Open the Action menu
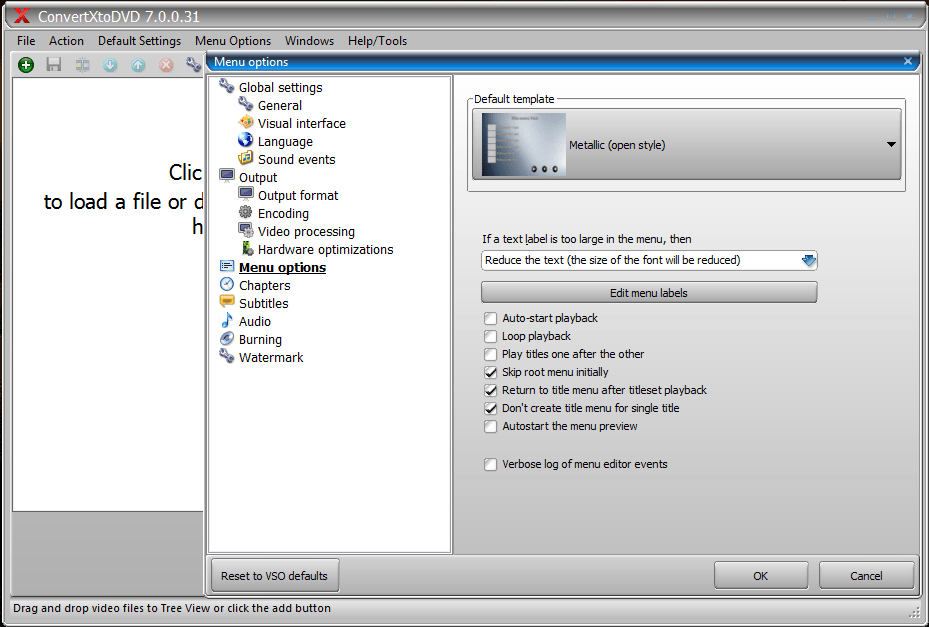 click(x=66, y=41)
